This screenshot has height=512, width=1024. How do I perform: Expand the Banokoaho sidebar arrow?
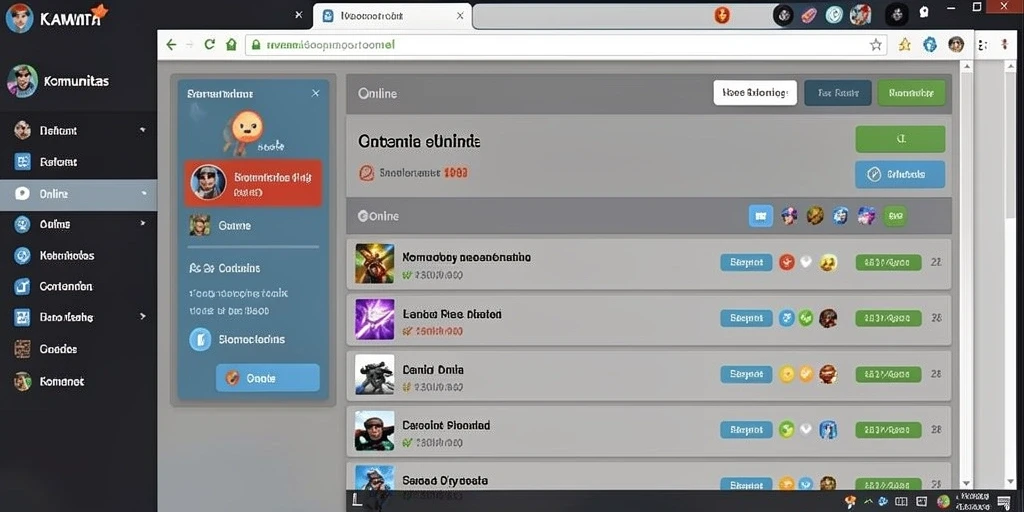click(142, 316)
